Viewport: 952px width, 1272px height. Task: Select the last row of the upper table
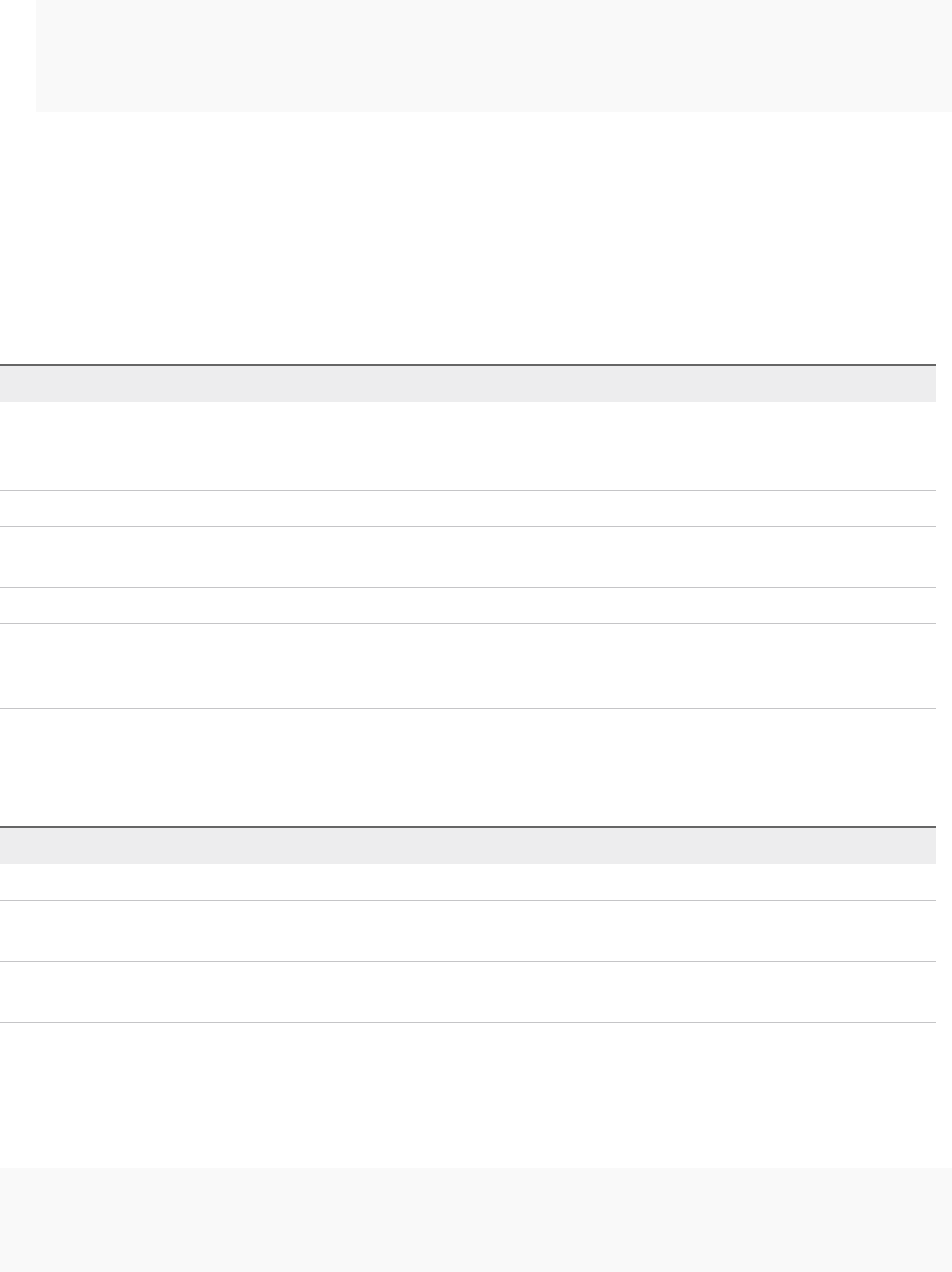click(468, 666)
